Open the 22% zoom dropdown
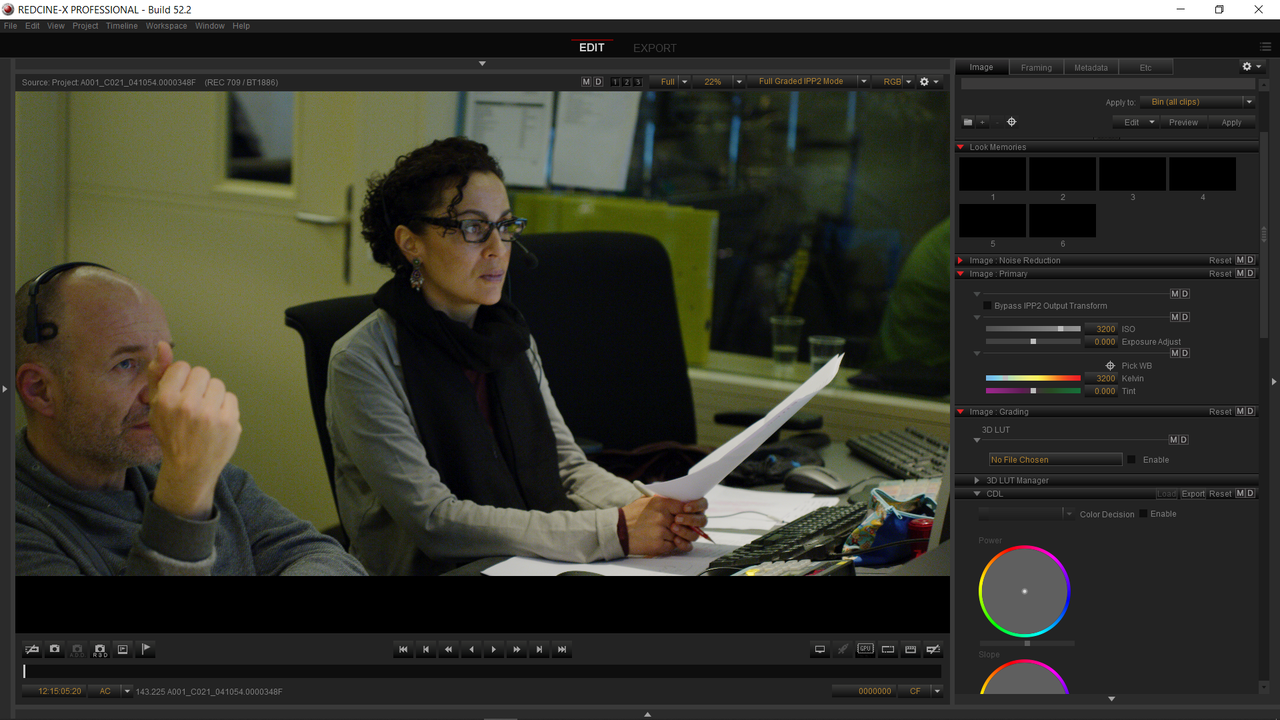Viewport: 1280px width, 720px height. pyautogui.click(x=720, y=82)
